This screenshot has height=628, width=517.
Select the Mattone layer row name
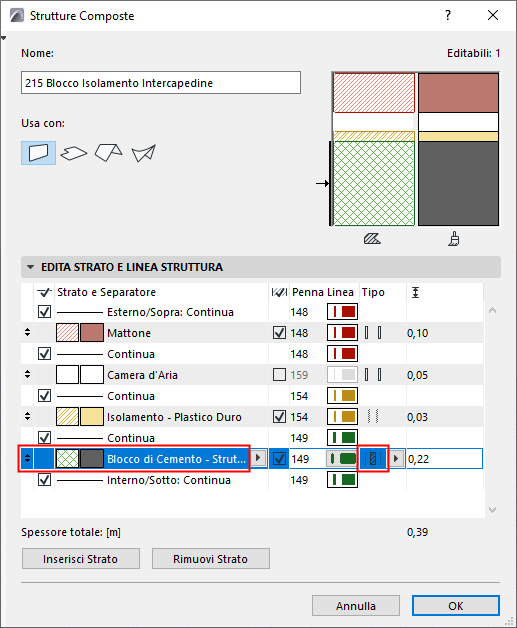[x=129, y=333]
